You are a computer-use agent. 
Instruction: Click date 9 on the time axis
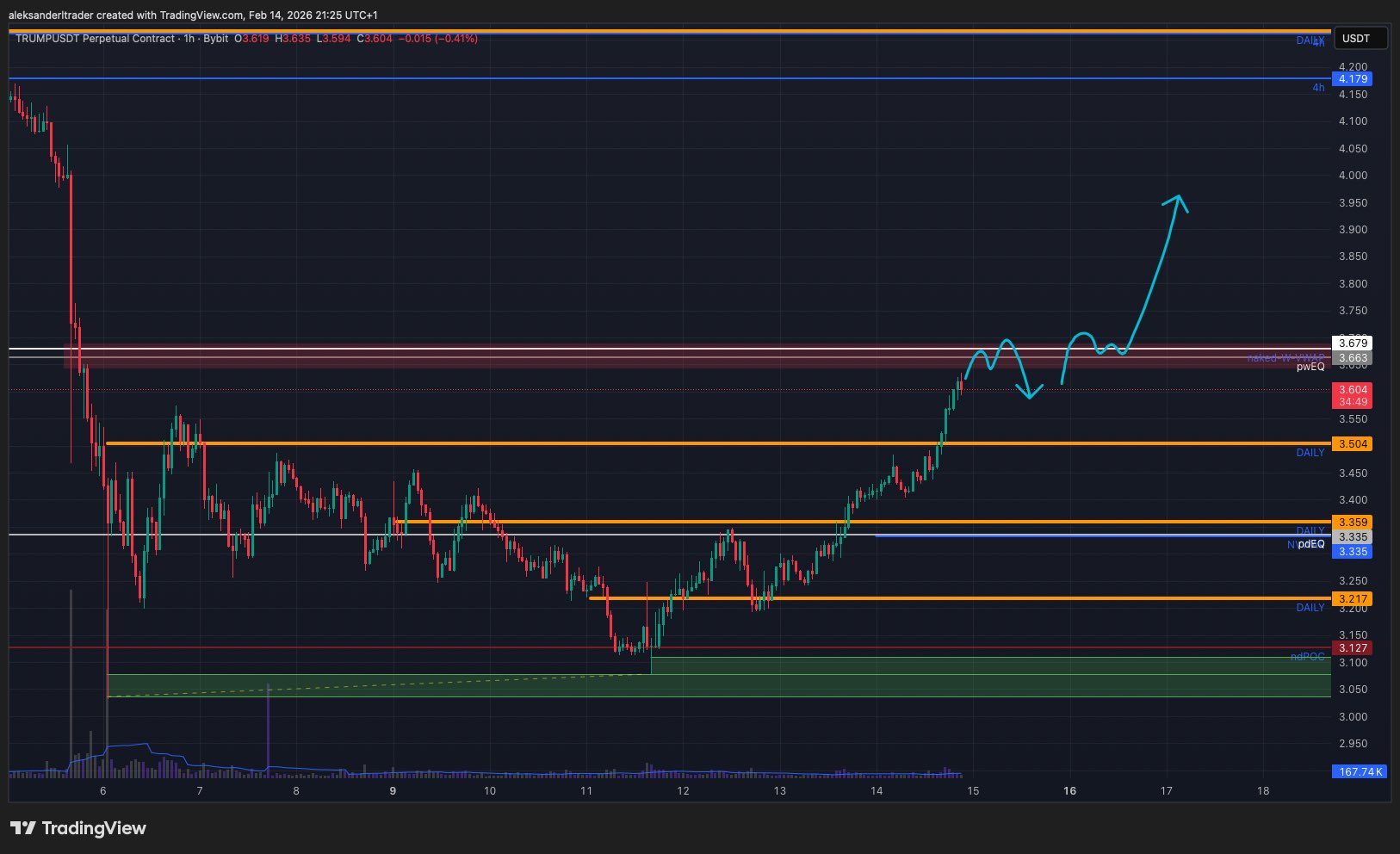click(393, 791)
